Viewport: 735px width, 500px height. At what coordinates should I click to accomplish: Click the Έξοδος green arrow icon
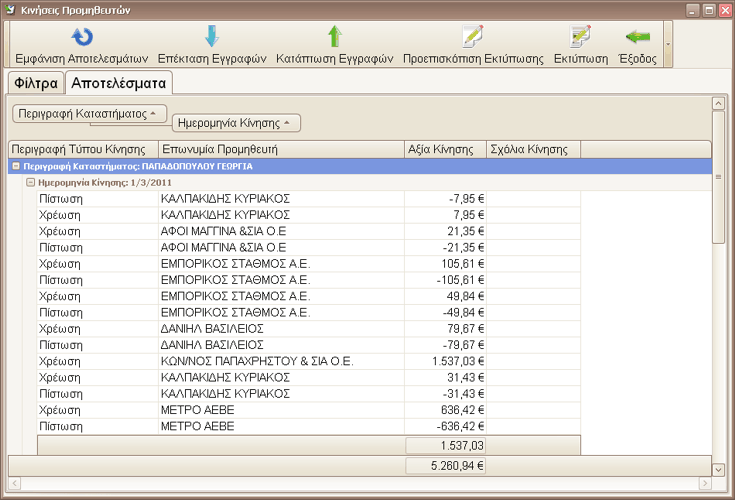tap(638, 37)
